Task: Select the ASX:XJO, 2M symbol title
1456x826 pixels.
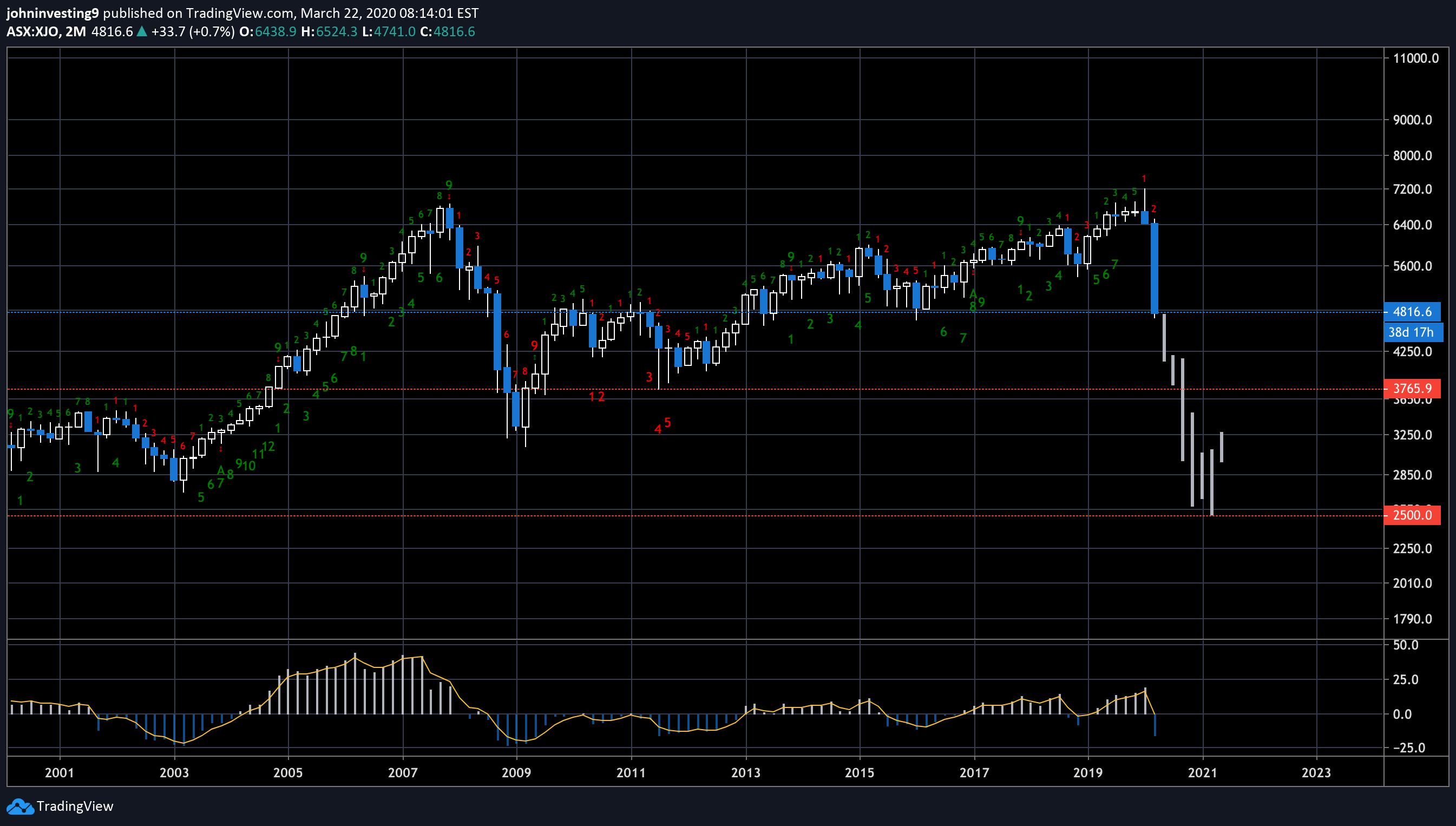Action: tap(46, 32)
